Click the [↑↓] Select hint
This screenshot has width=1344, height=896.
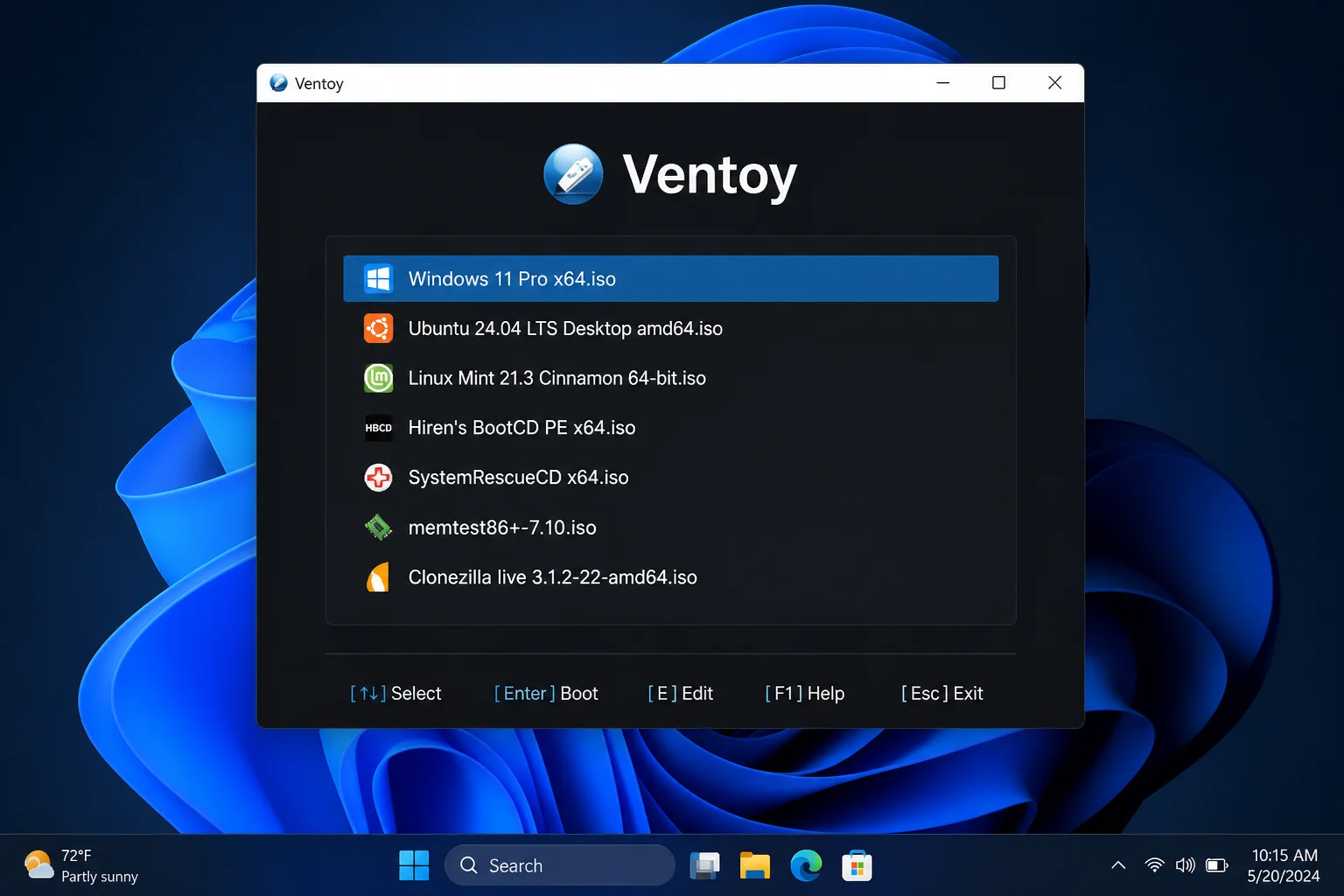coord(395,694)
